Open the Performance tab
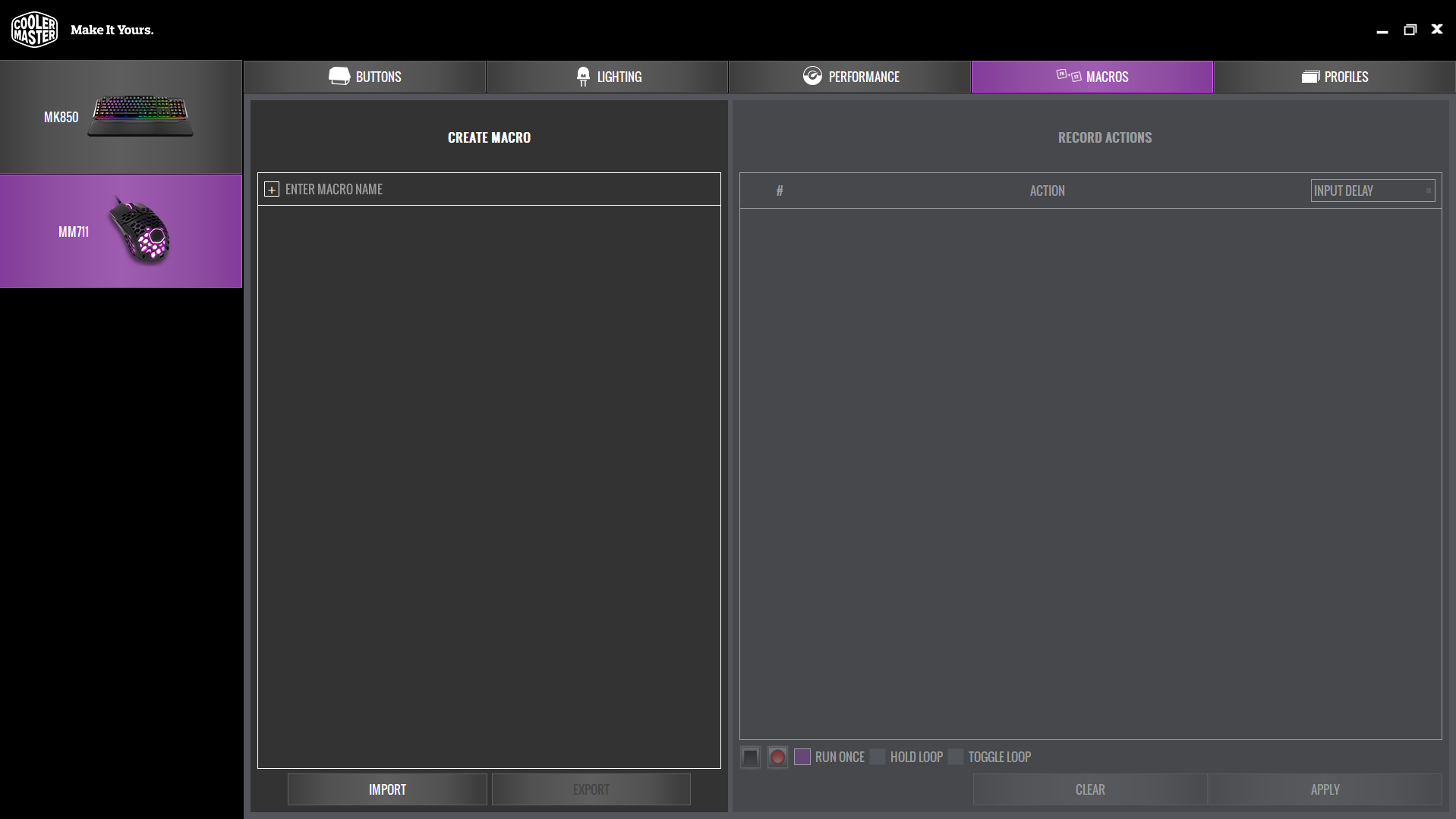The height and width of the screenshot is (819, 1456). pos(850,77)
